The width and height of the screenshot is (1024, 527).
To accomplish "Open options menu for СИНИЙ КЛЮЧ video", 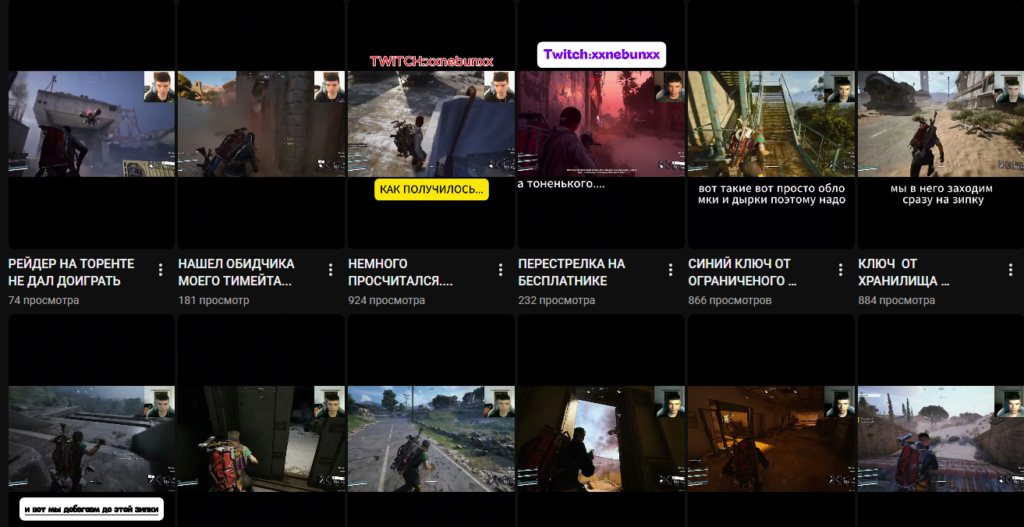I will click(840, 270).
